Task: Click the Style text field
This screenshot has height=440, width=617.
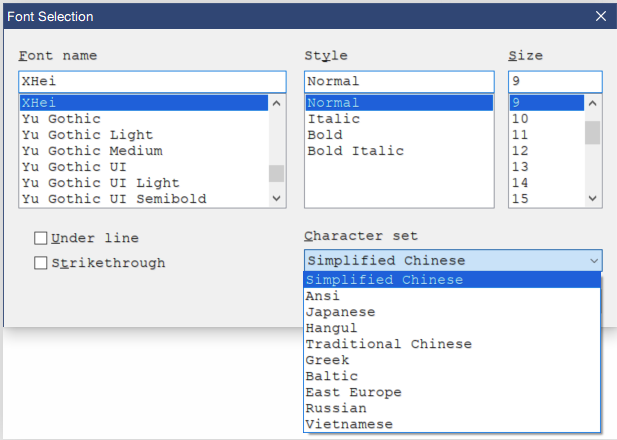Action: (x=399, y=81)
